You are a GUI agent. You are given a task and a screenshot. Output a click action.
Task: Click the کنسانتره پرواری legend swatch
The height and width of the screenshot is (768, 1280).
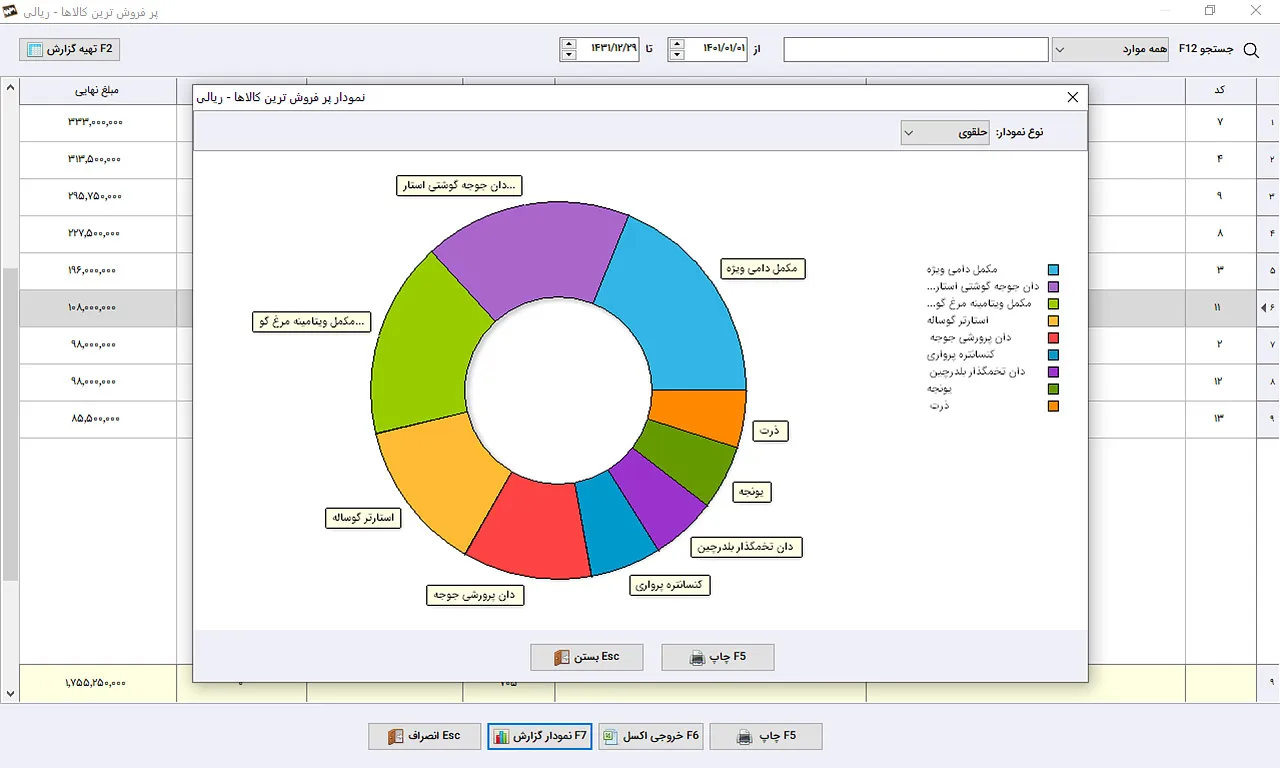tap(1053, 355)
